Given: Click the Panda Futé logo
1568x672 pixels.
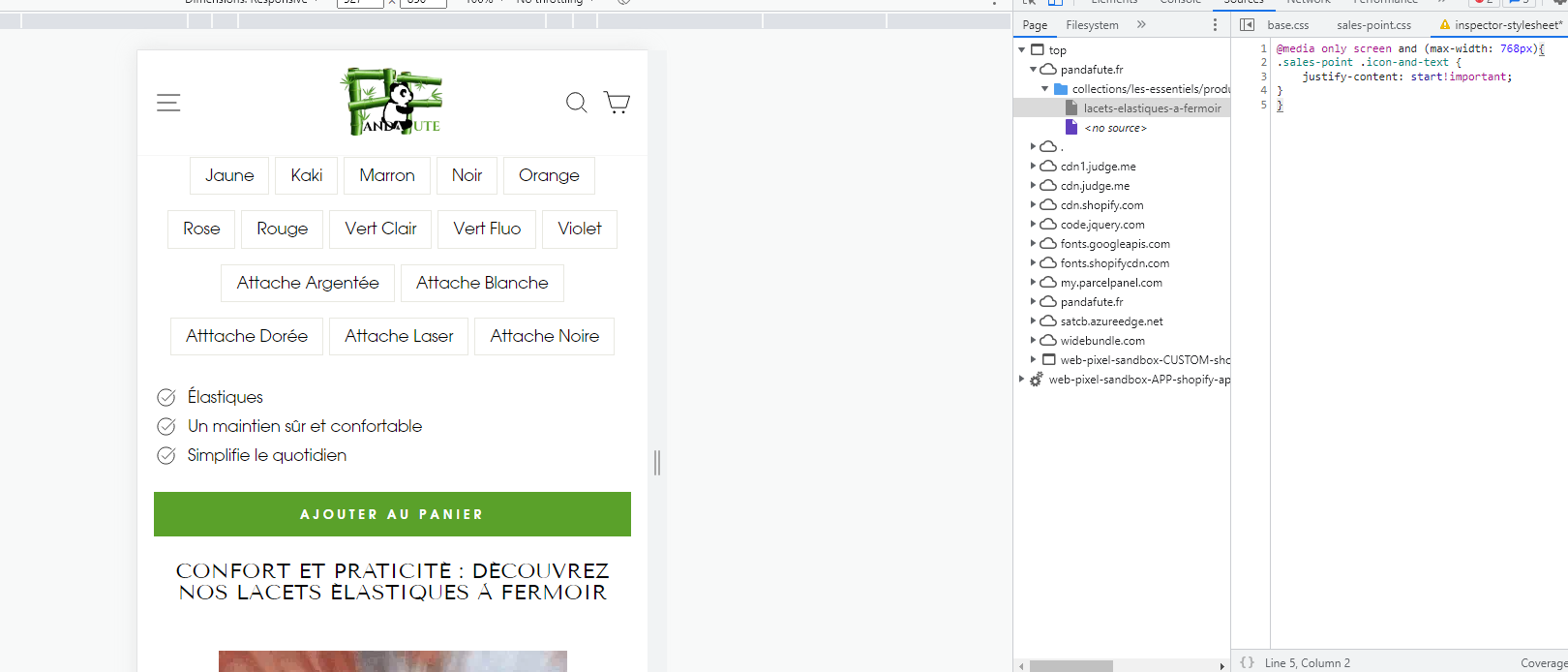Looking at the screenshot, I should pyautogui.click(x=392, y=102).
